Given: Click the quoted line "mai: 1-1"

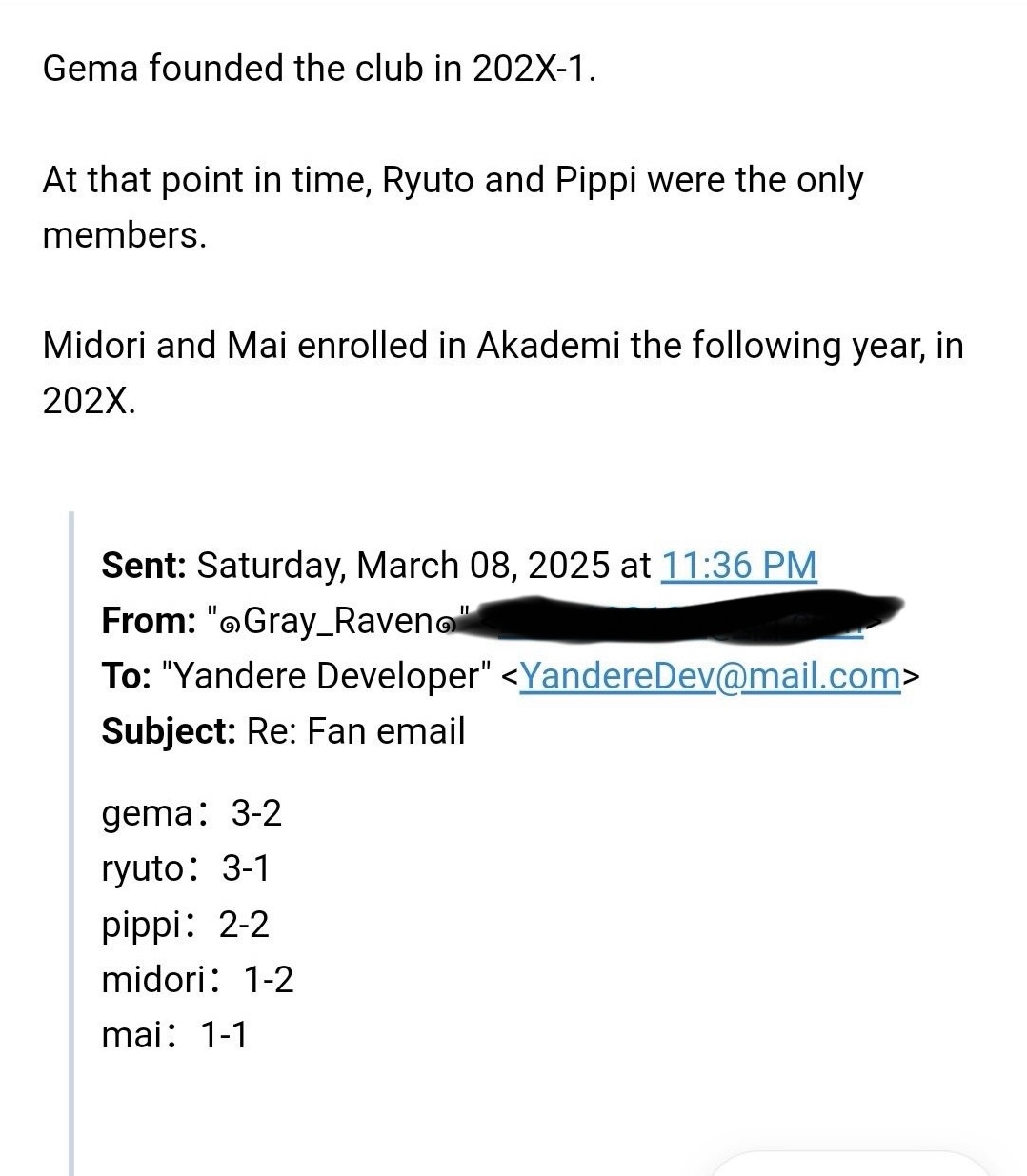Looking at the screenshot, I should (x=174, y=1034).
